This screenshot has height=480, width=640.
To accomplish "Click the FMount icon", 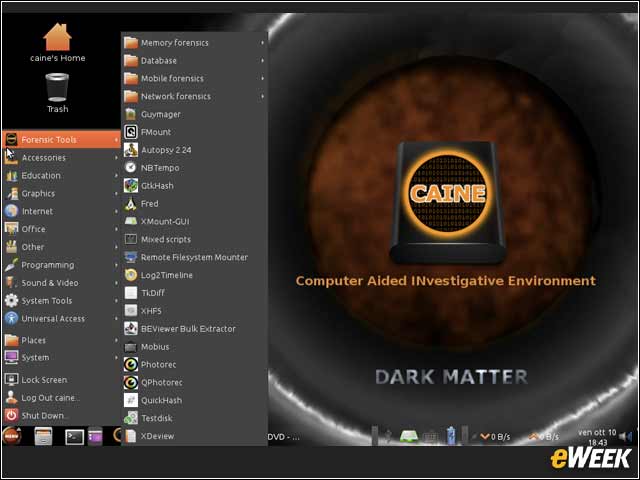I will 131,132.
